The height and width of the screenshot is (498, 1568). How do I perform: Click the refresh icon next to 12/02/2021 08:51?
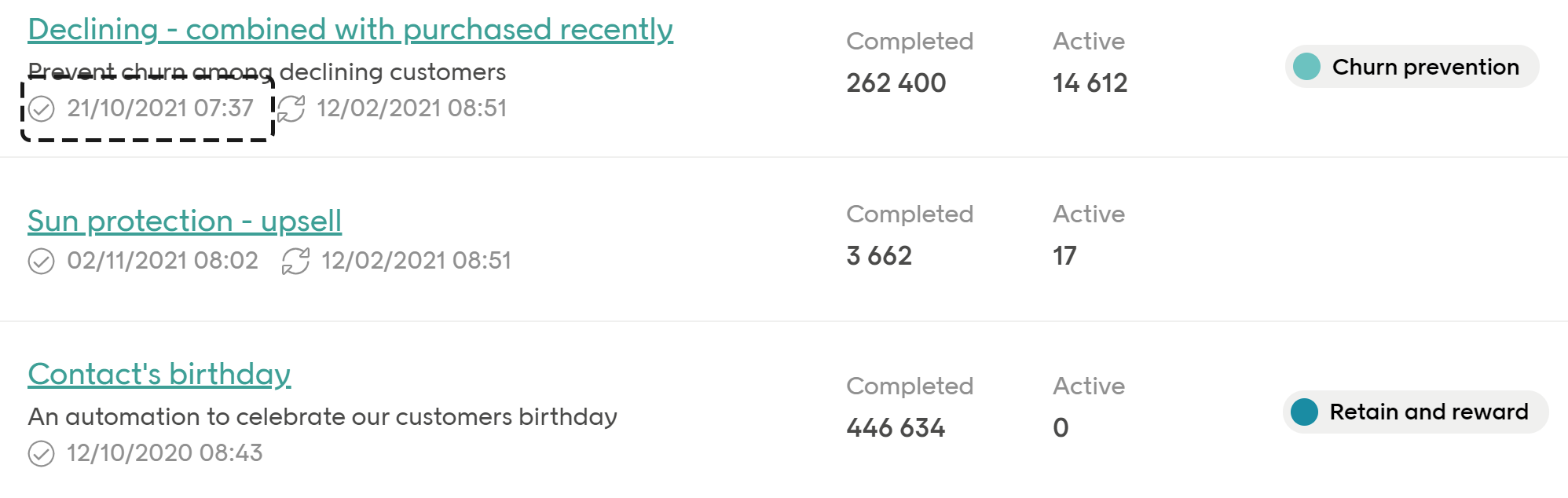pyautogui.click(x=291, y=108)
